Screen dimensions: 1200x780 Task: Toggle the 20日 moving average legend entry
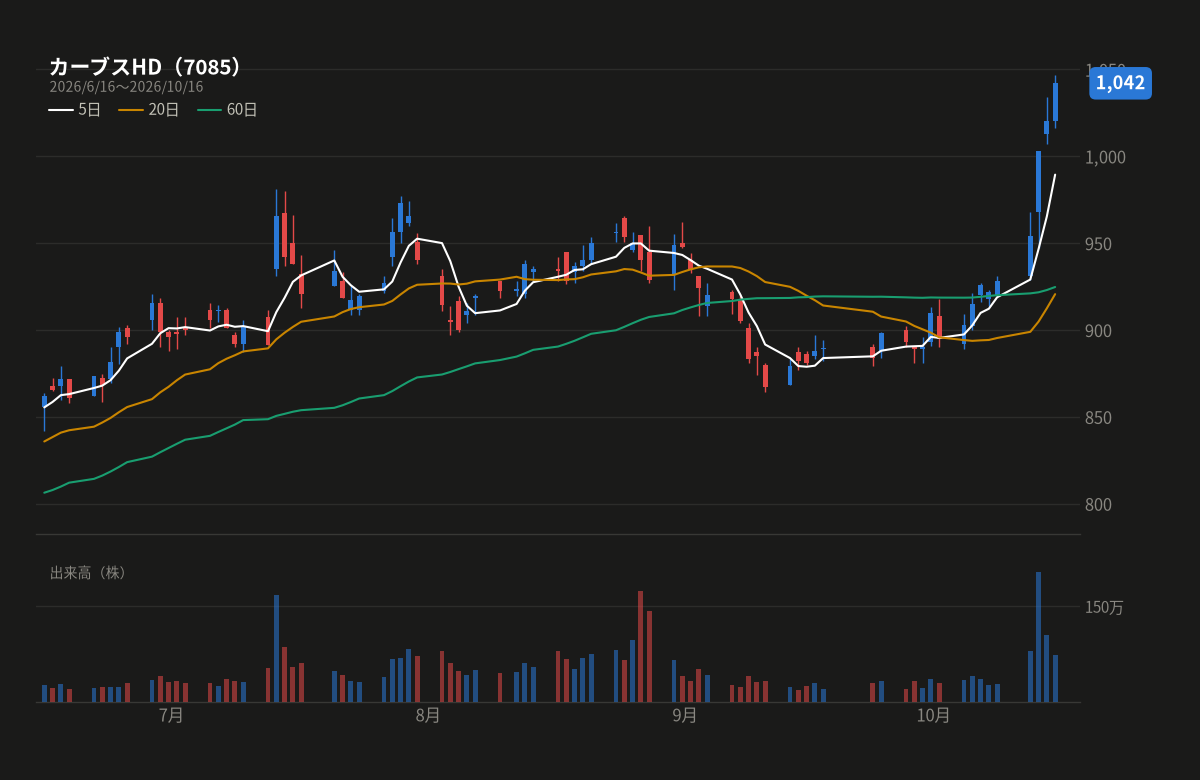(149, 110)
